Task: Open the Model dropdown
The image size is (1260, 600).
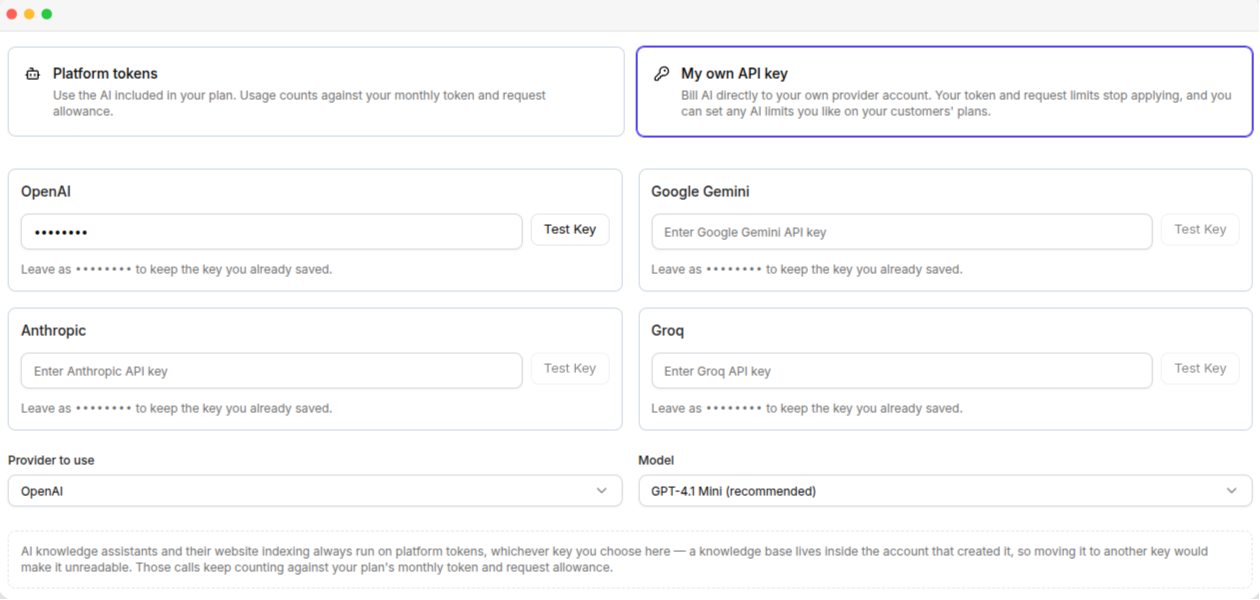Action: pos(945,491)
